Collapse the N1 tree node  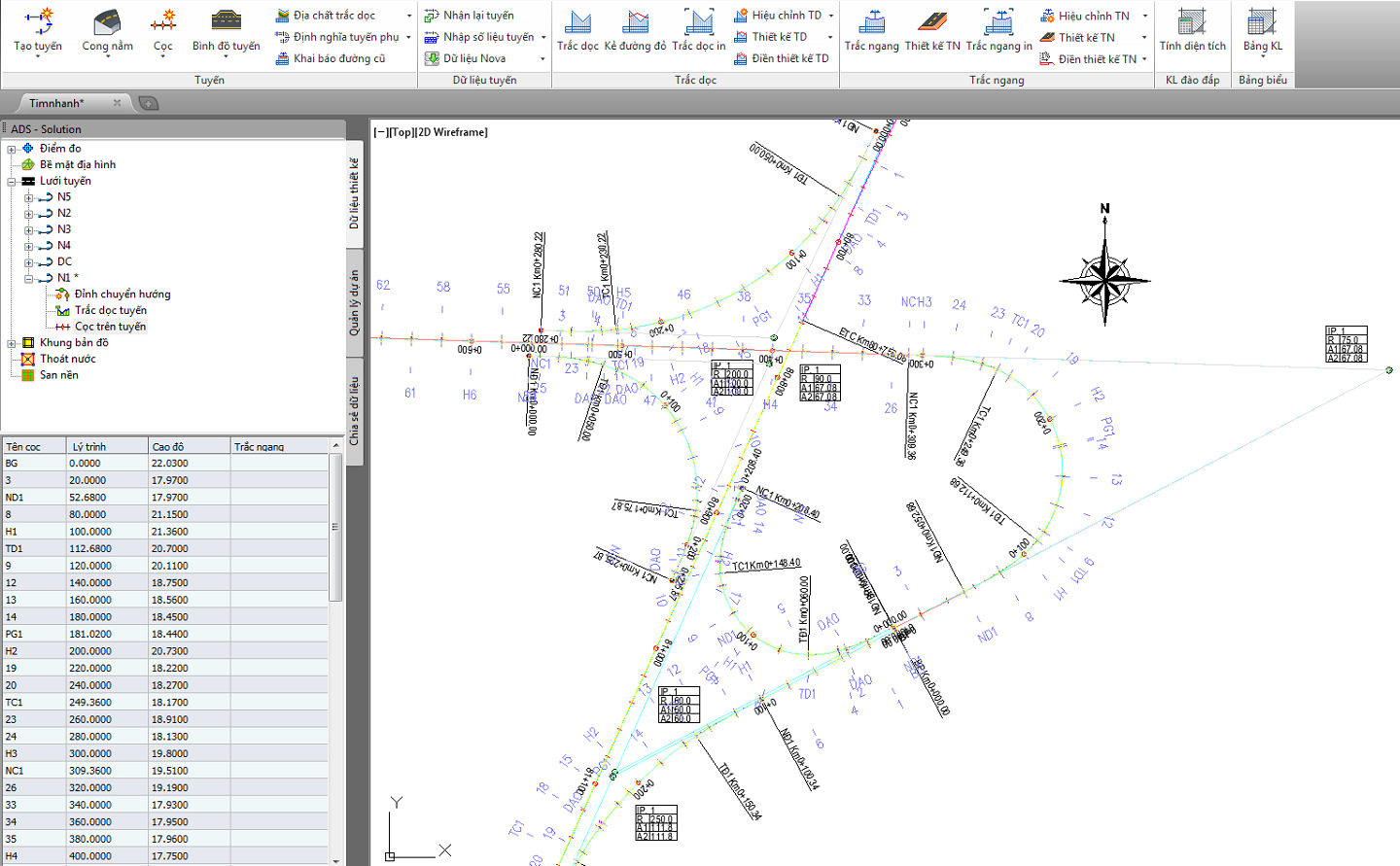pyautogui.click(x=28, y=278)
